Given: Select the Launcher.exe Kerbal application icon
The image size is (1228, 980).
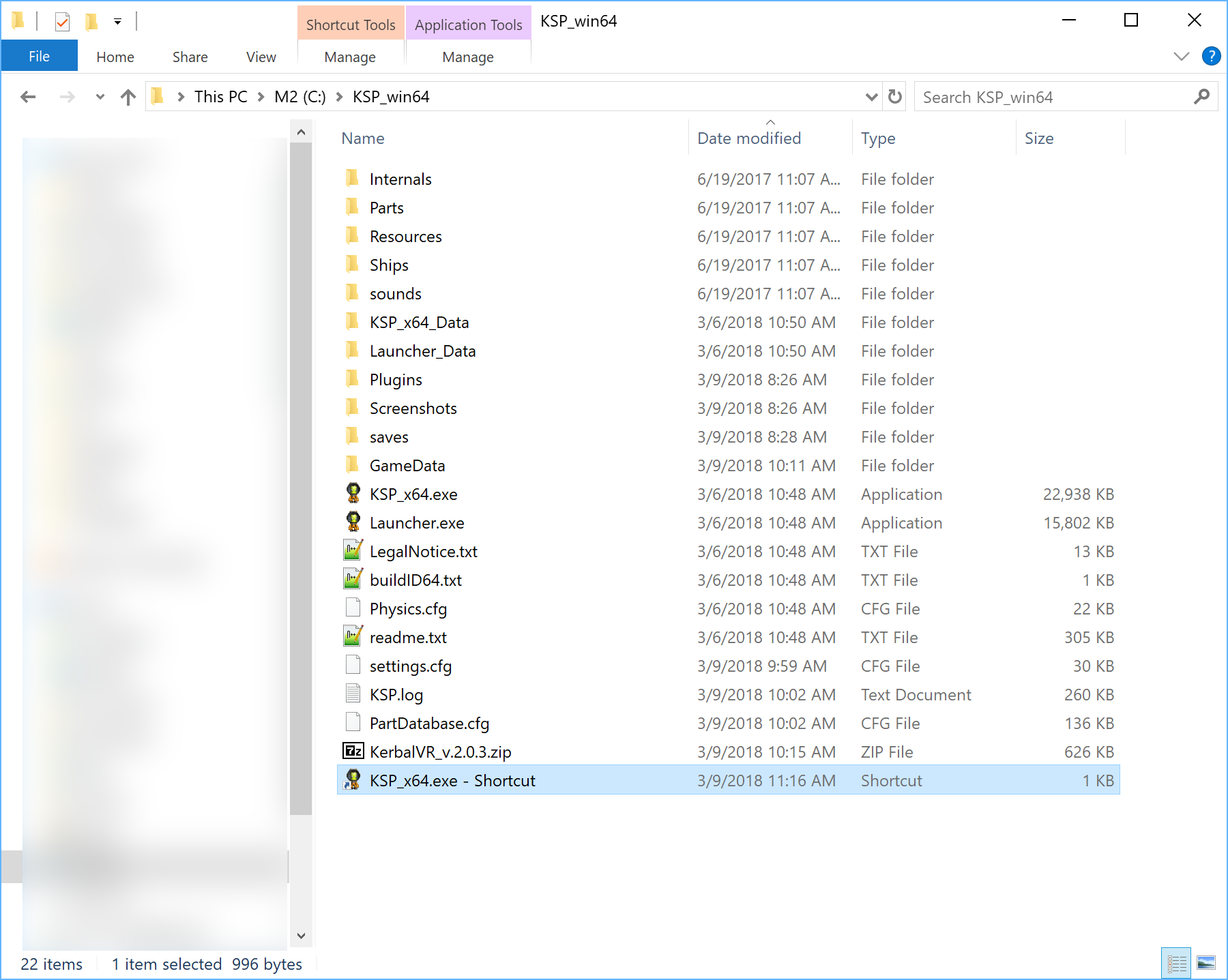Looking at the screenshot, I should pos(353,522).
